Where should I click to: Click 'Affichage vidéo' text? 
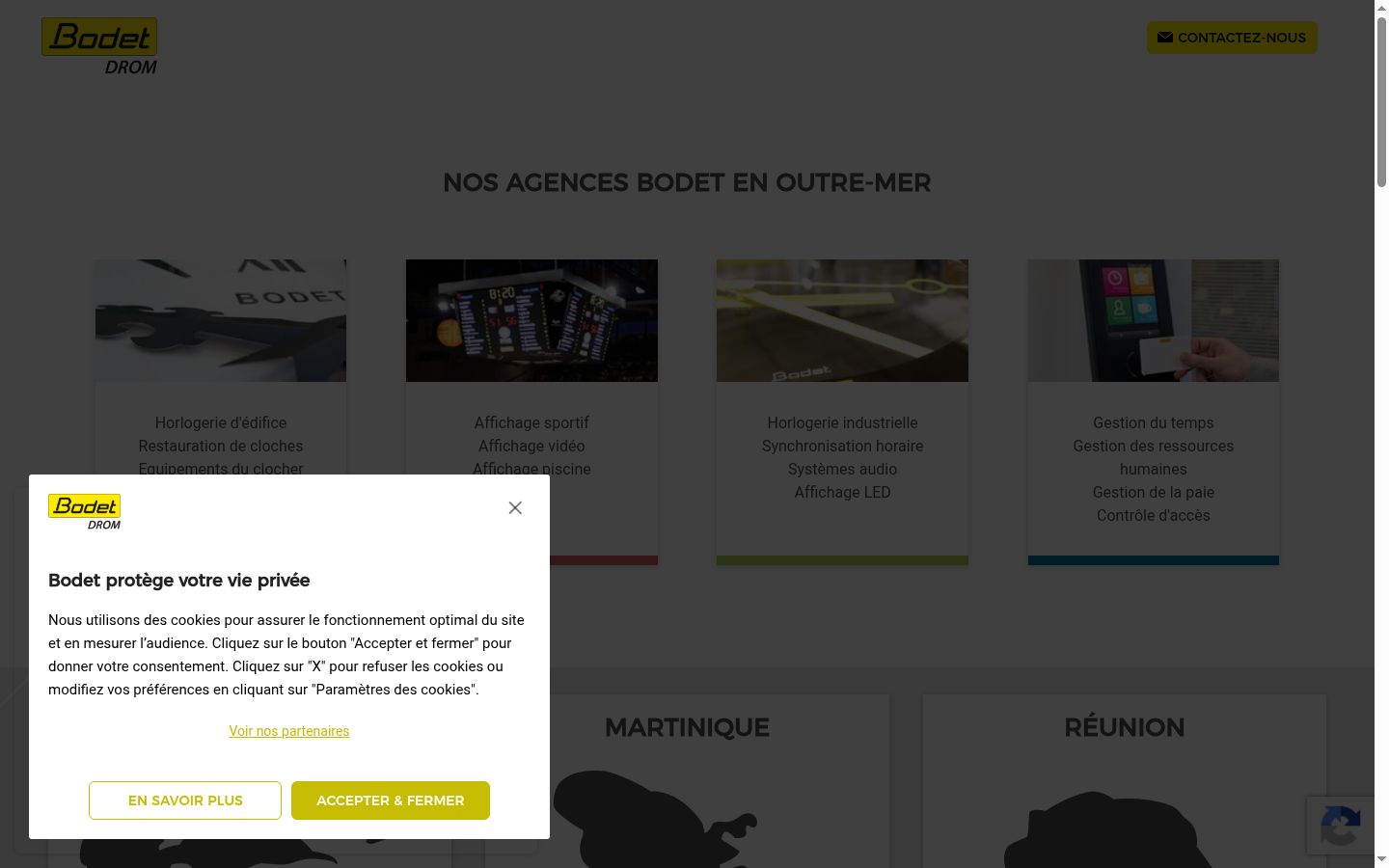531,446
